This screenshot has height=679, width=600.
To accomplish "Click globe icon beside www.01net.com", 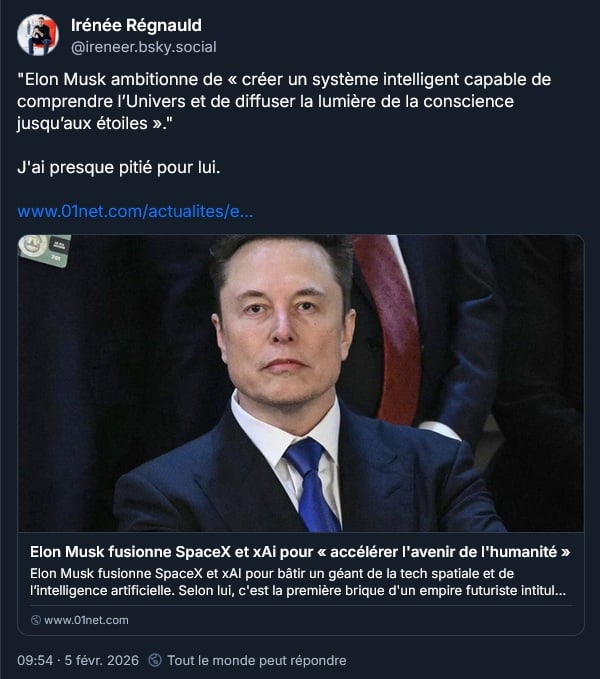I will (x=35, y=620).
